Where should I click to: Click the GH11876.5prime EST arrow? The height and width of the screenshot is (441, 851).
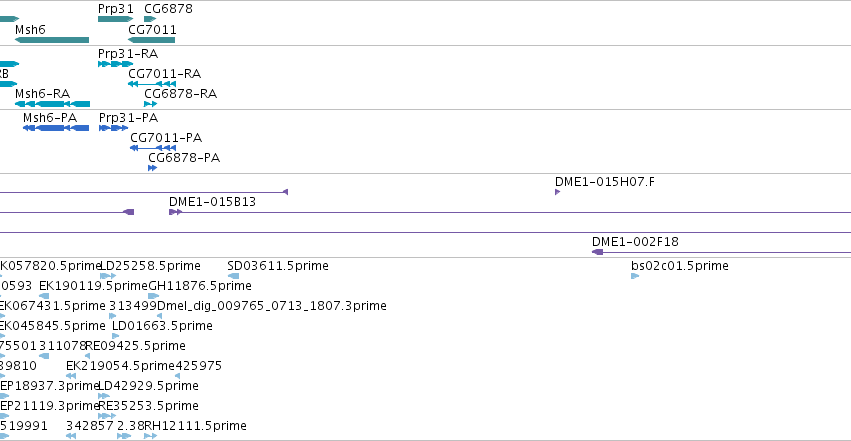point(154,296)
